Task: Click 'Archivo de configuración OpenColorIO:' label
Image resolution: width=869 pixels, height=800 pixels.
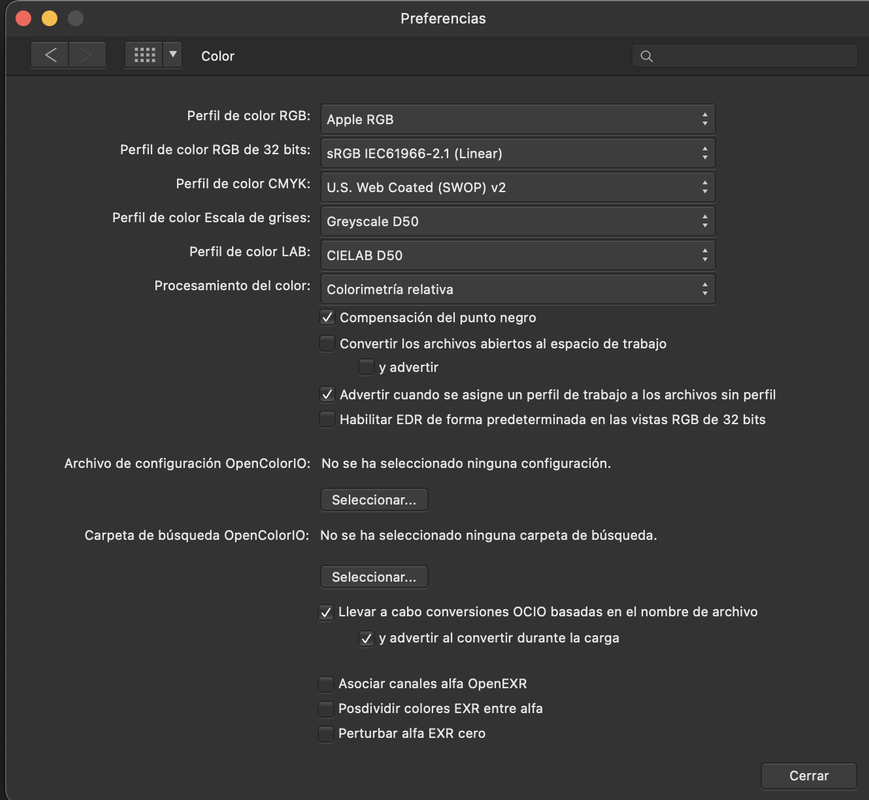Action: 187,463
